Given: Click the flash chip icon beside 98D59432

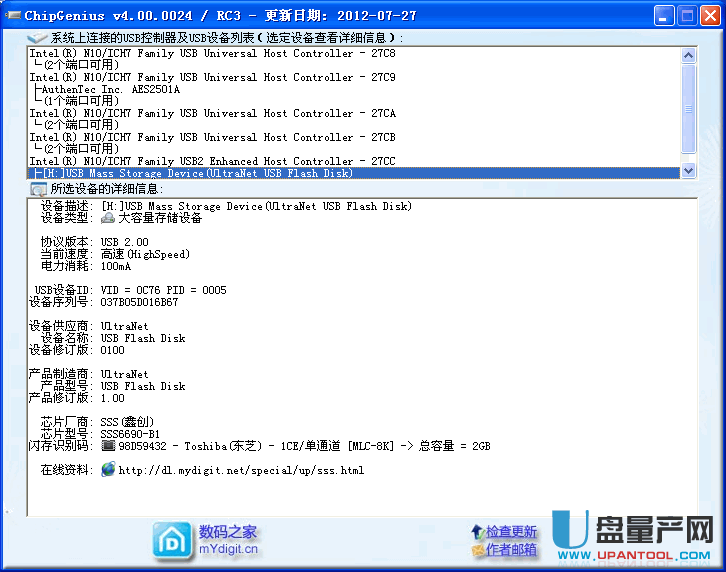Looking at the screenshot, I should tap(108, 446).
